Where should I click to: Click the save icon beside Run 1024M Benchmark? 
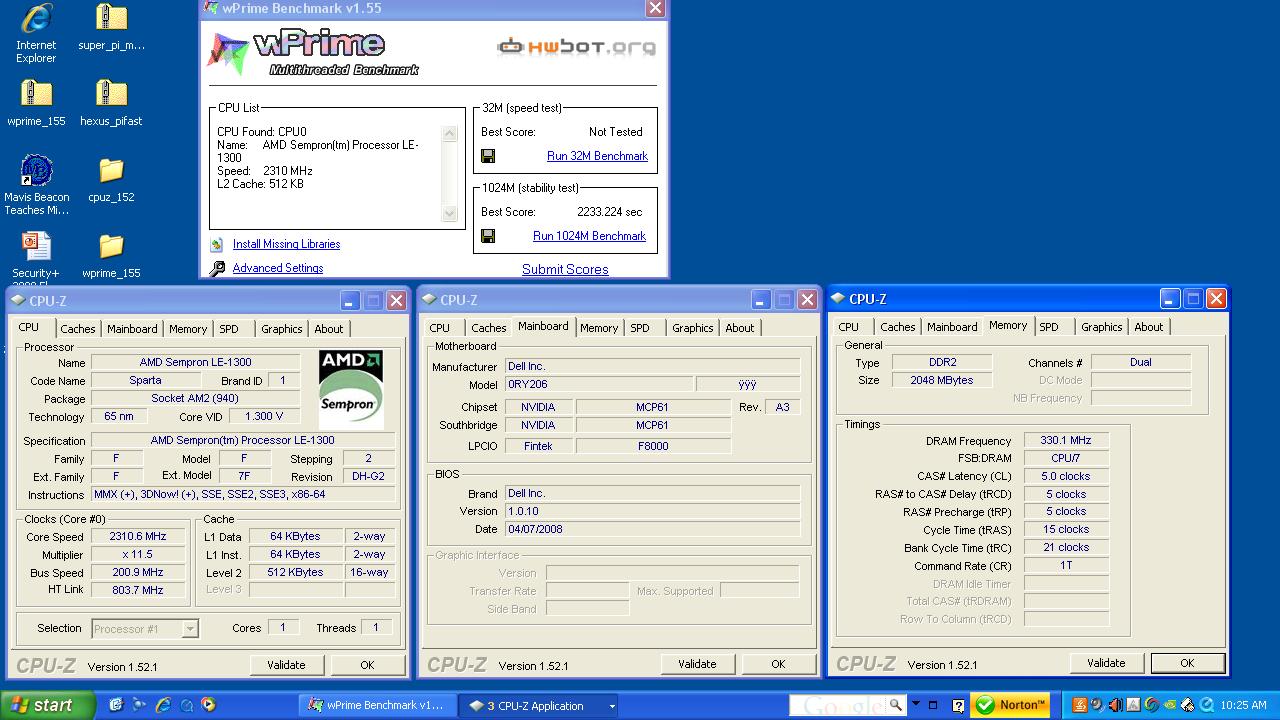[488, 236]
